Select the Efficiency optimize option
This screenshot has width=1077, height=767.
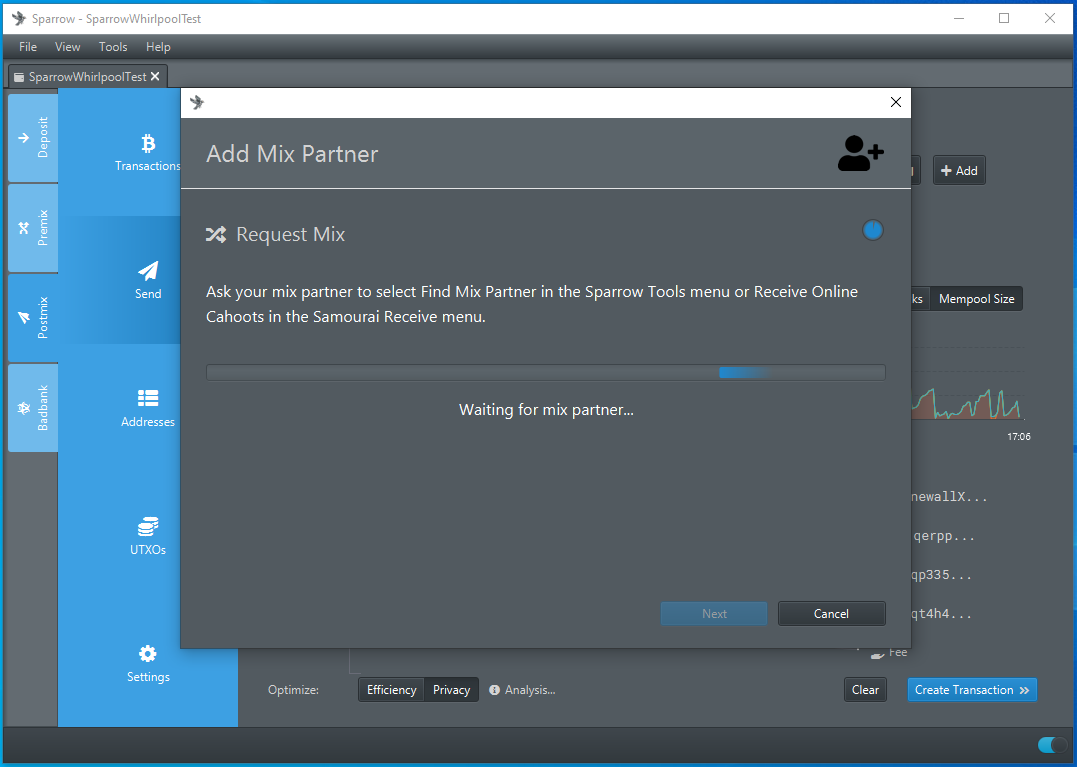392,690
